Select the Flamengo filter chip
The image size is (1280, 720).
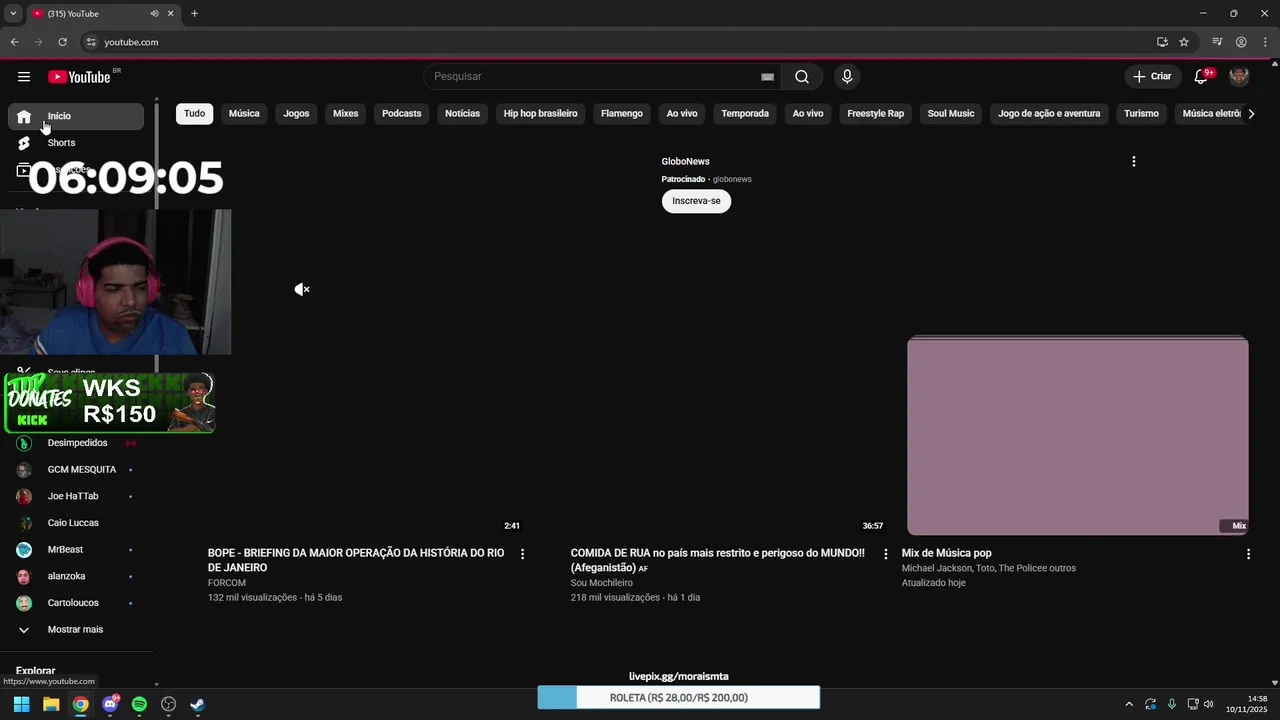tap(622, 114)
